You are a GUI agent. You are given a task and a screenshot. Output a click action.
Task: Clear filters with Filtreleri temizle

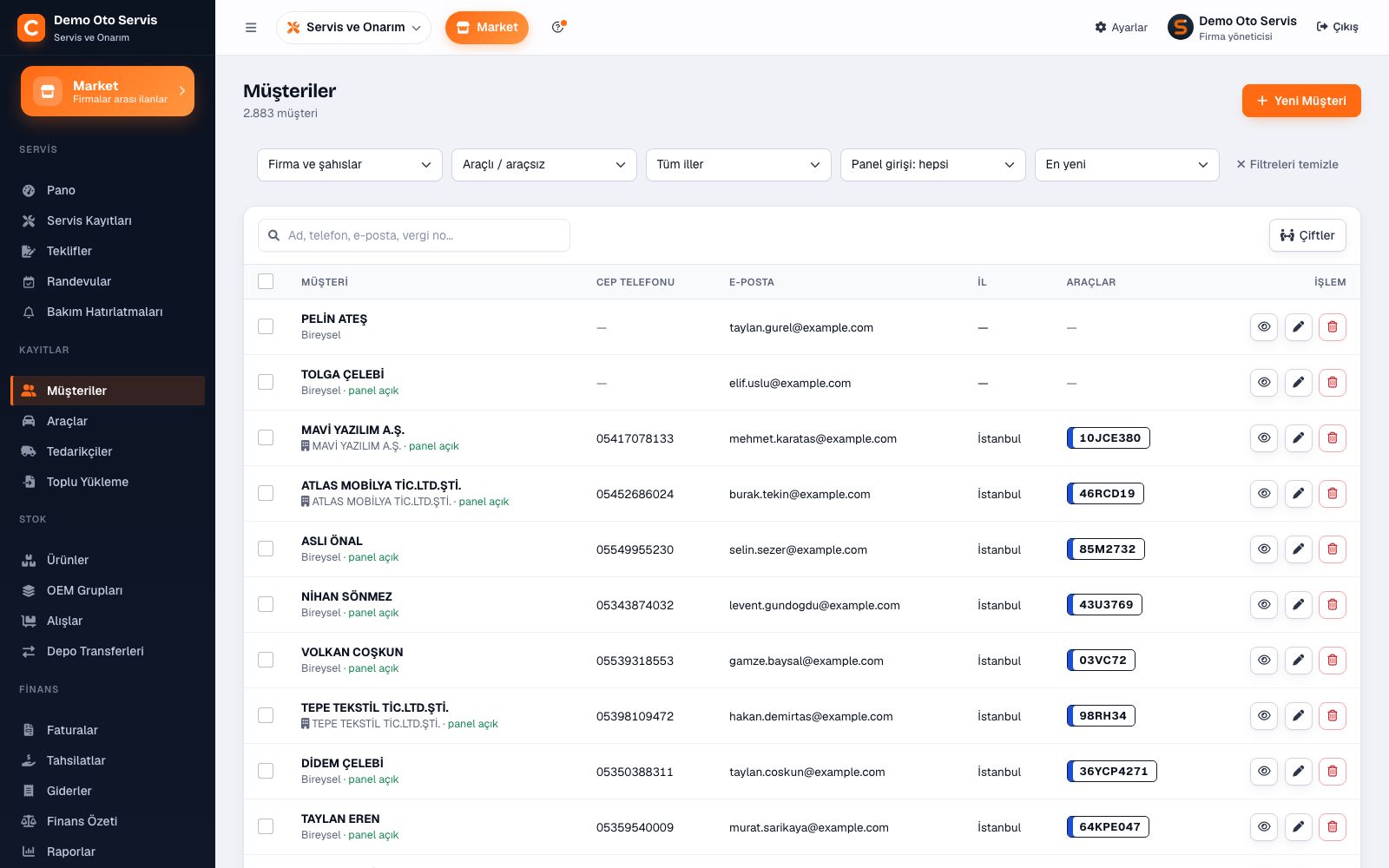tap(1287, 165)
